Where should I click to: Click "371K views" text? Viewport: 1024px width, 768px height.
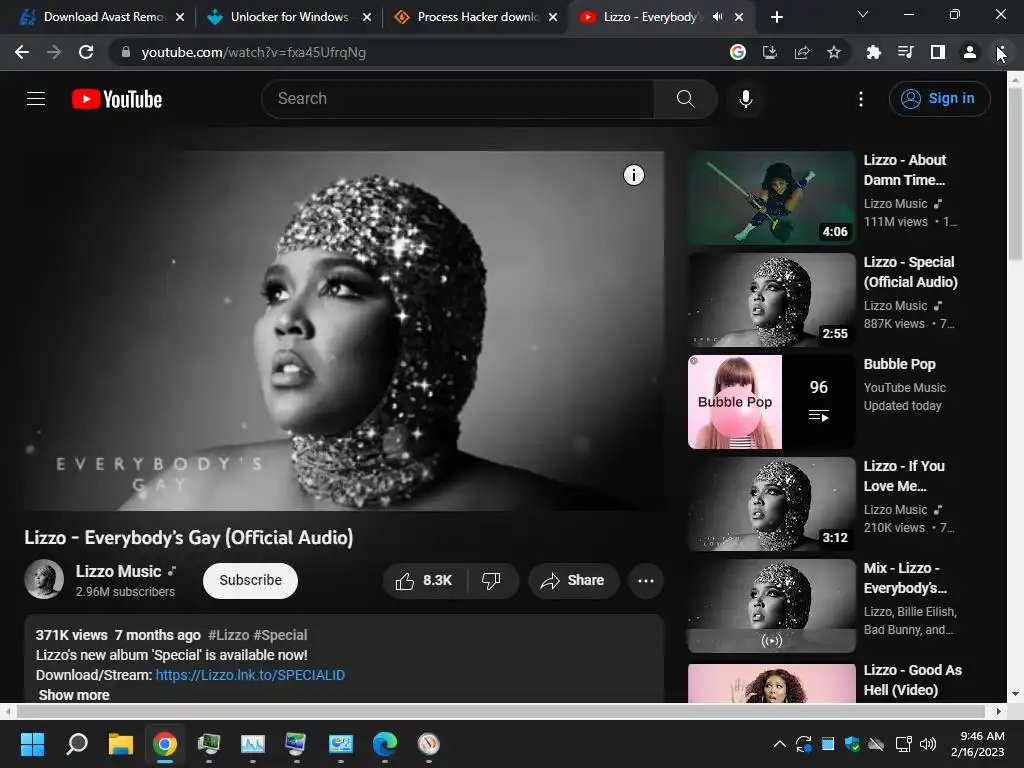(x=71, y=635)
